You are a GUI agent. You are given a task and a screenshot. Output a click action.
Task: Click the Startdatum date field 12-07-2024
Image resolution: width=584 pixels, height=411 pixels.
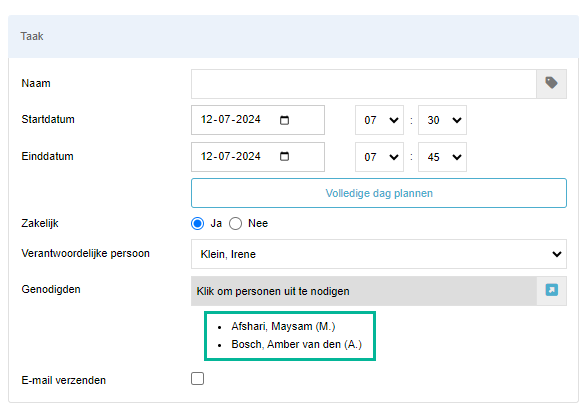tap(258, 120)
